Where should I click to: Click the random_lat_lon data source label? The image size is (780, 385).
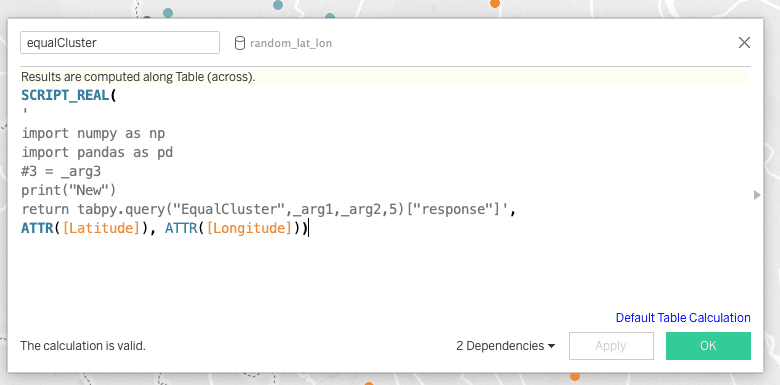[291, 44]
